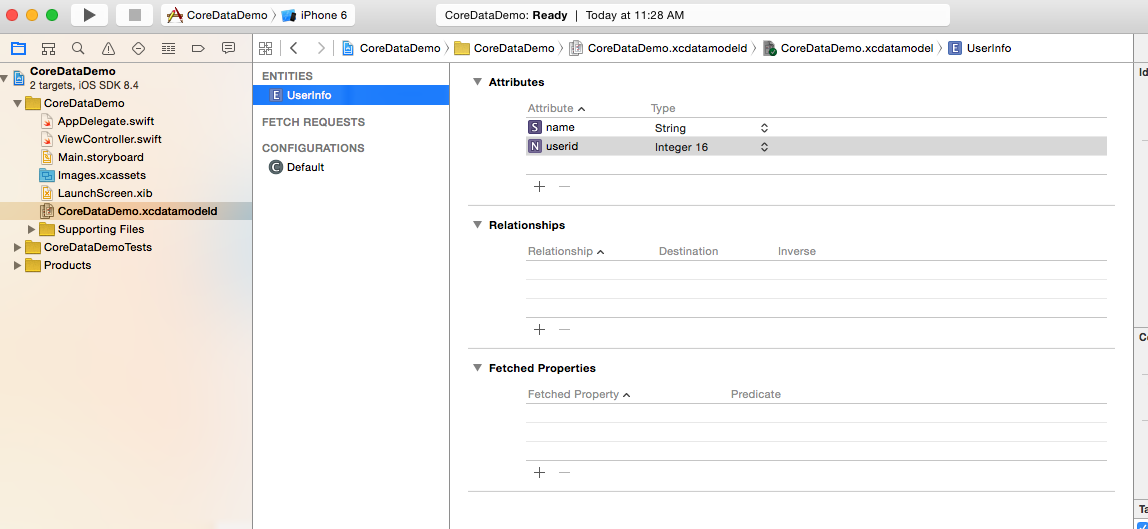This screenshot has width=1148, height=529.
Task: Open CoreDataDemo.xcdatamodel jump bar segment
Action: pos(848,48)
